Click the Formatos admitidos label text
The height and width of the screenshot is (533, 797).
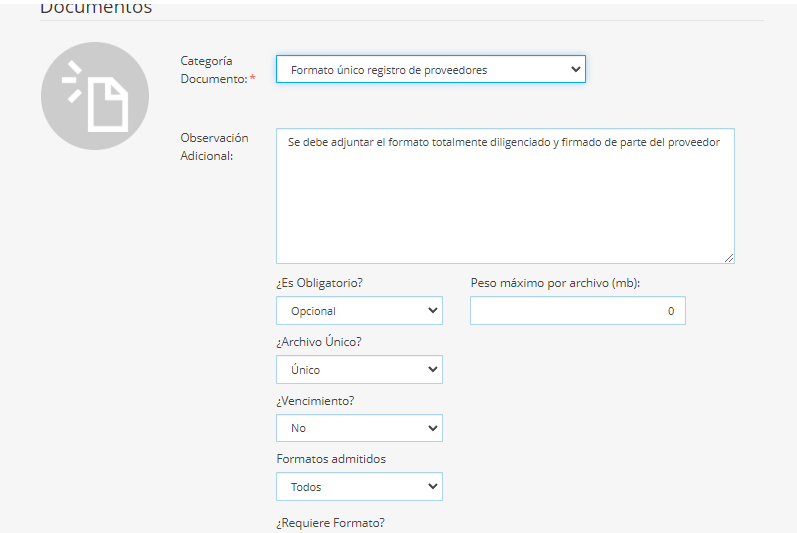tap(331, 459)
